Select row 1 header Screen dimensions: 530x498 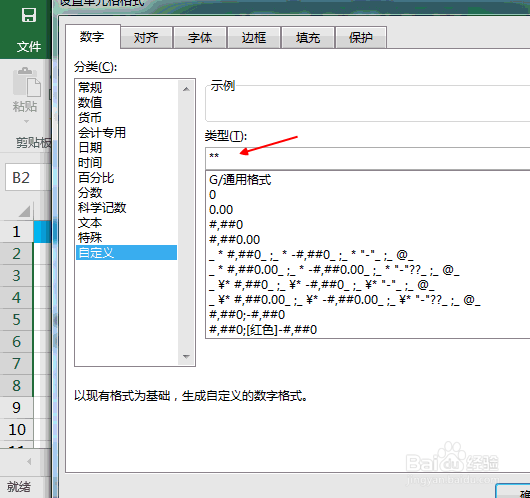pos(16,232)
